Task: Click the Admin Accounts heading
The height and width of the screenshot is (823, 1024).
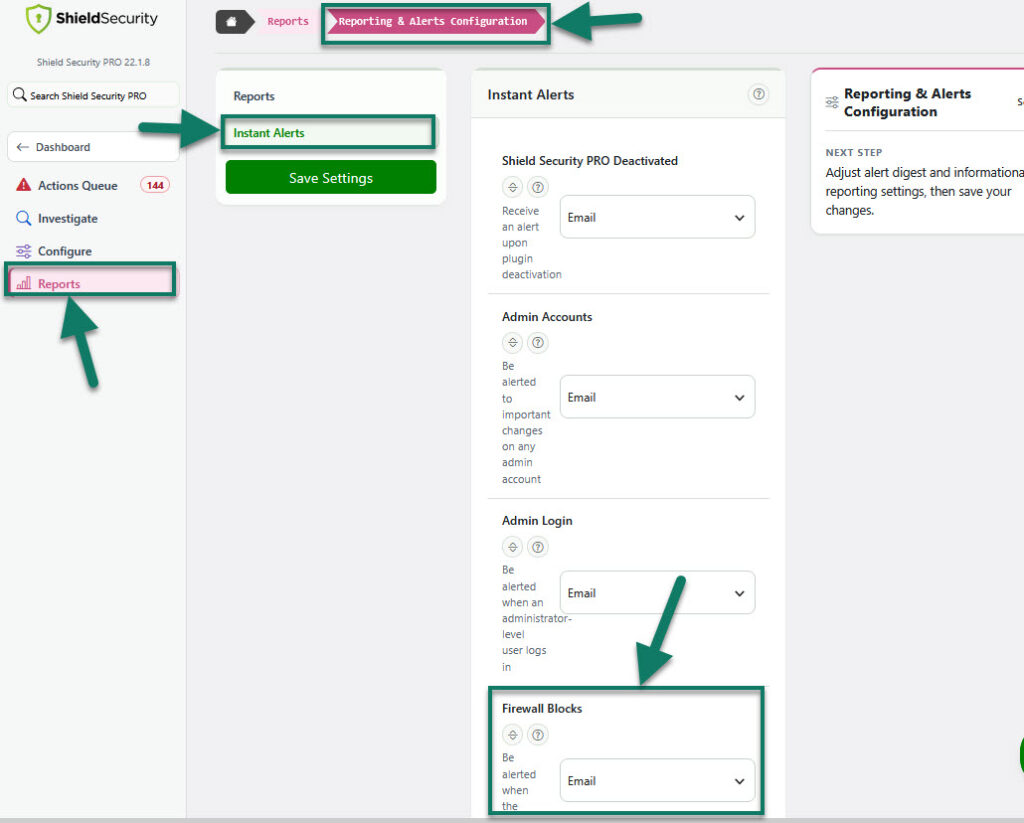Action: tap(547, 317)
